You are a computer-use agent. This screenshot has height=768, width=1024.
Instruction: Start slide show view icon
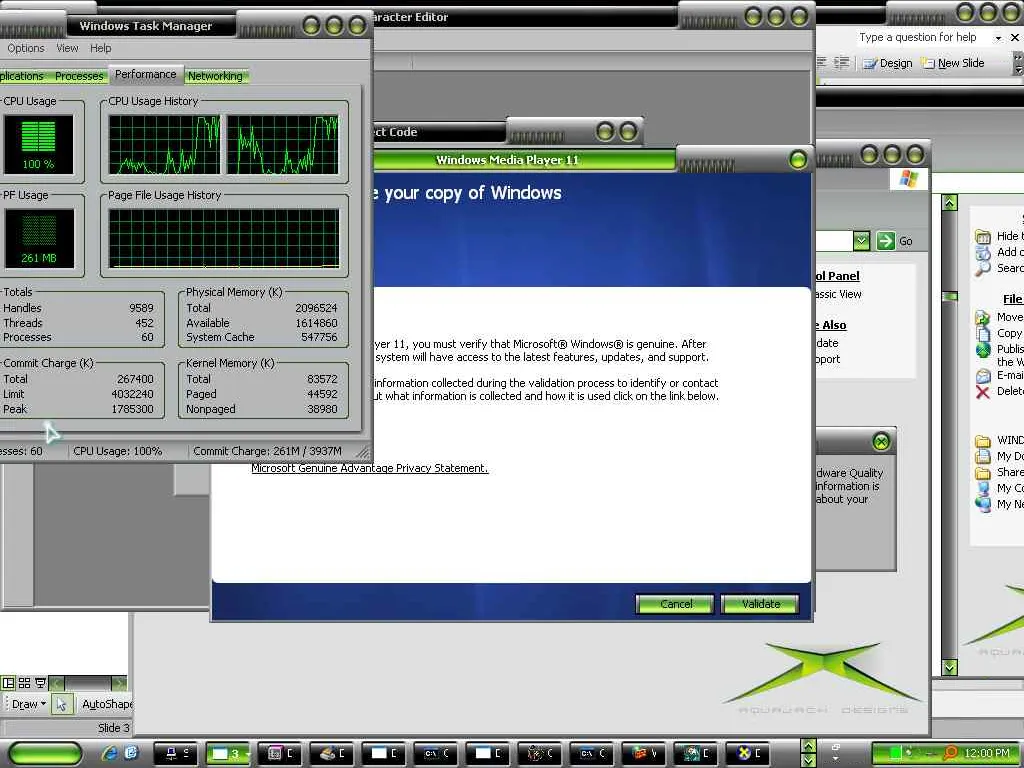[40, 683]
